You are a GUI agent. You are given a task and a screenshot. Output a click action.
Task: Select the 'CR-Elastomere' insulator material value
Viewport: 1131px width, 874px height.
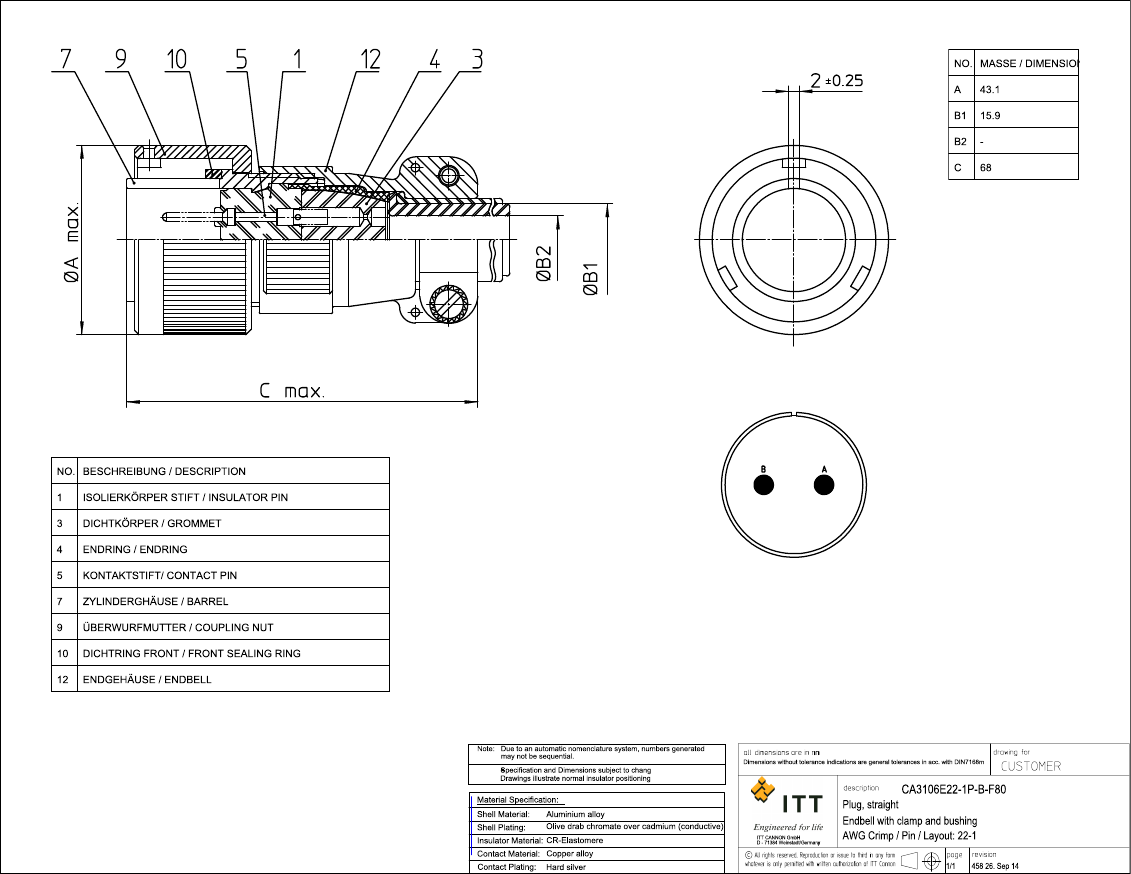pos(574,840)
